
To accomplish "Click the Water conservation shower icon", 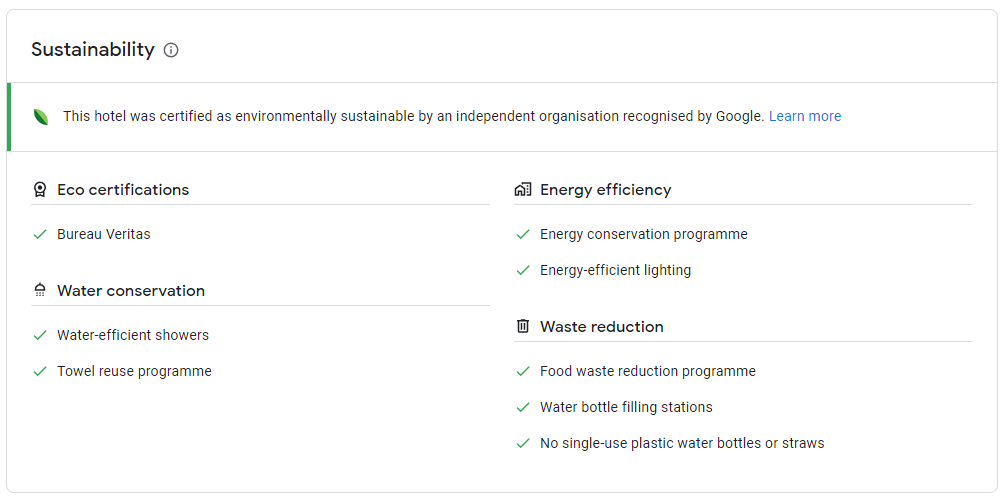I will coord(40,290).
